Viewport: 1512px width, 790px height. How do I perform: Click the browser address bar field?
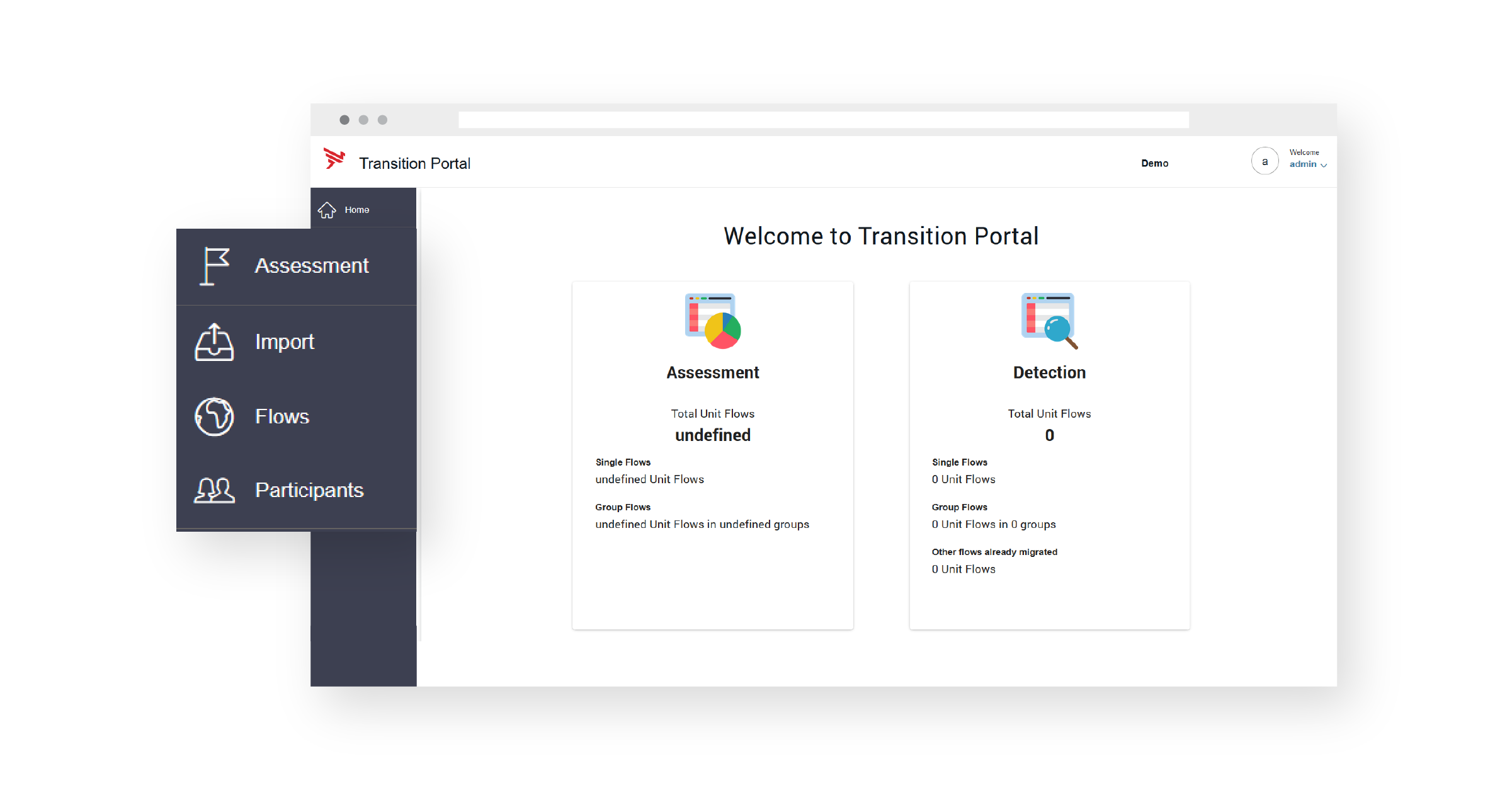pos(824,120)
